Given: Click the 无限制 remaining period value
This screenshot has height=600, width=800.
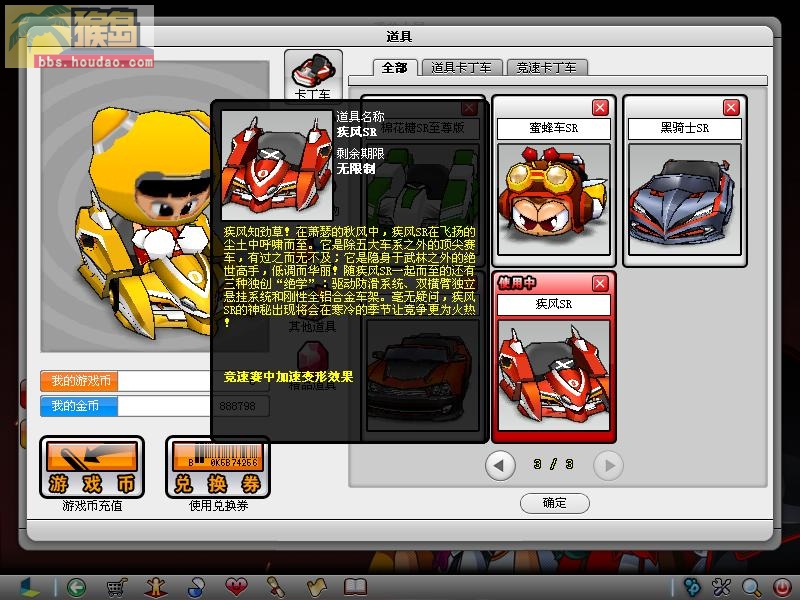Looking at the screenshot, I should point(356,168).
